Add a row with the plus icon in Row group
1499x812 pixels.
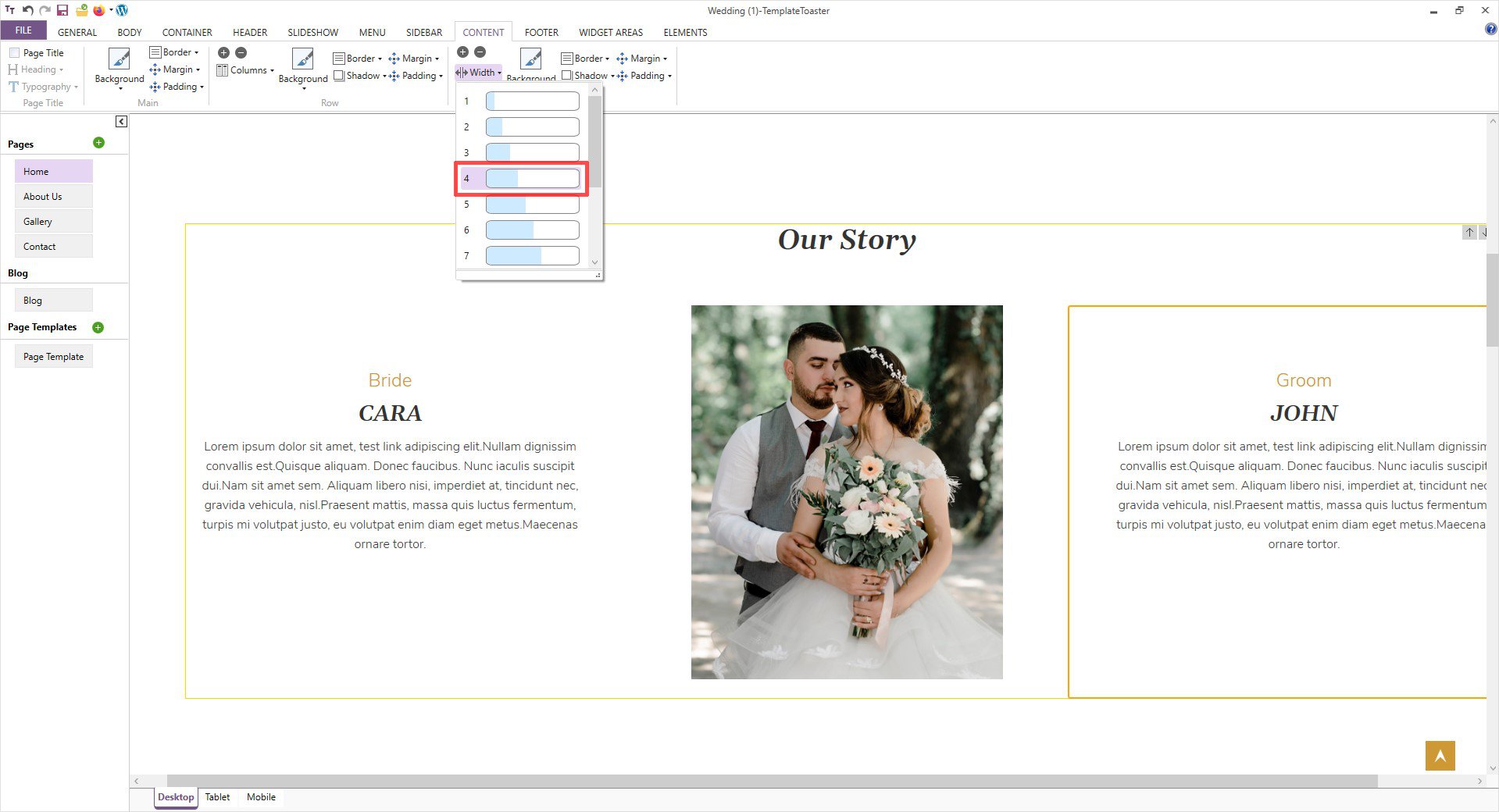coord(223,52)
